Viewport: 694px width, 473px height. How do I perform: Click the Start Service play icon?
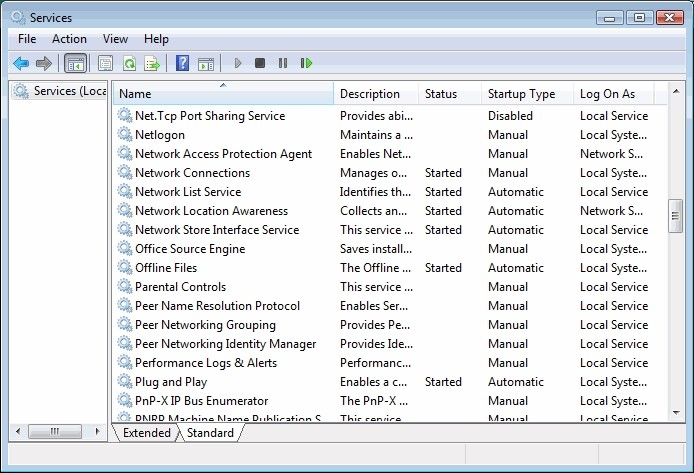pos(238,63)
